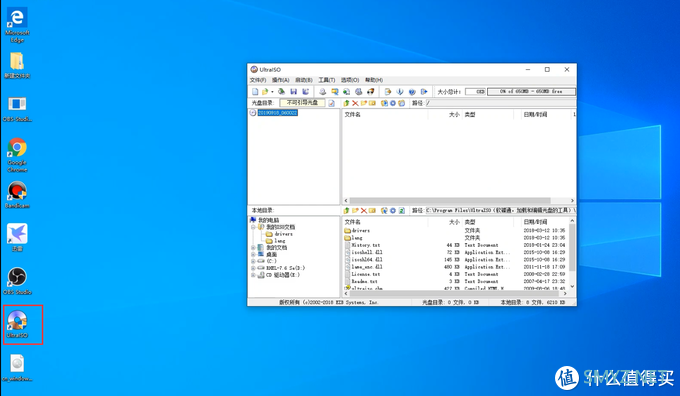Open the 操作(A) menu
Screen dimensions: 680x396
(281, 80)
